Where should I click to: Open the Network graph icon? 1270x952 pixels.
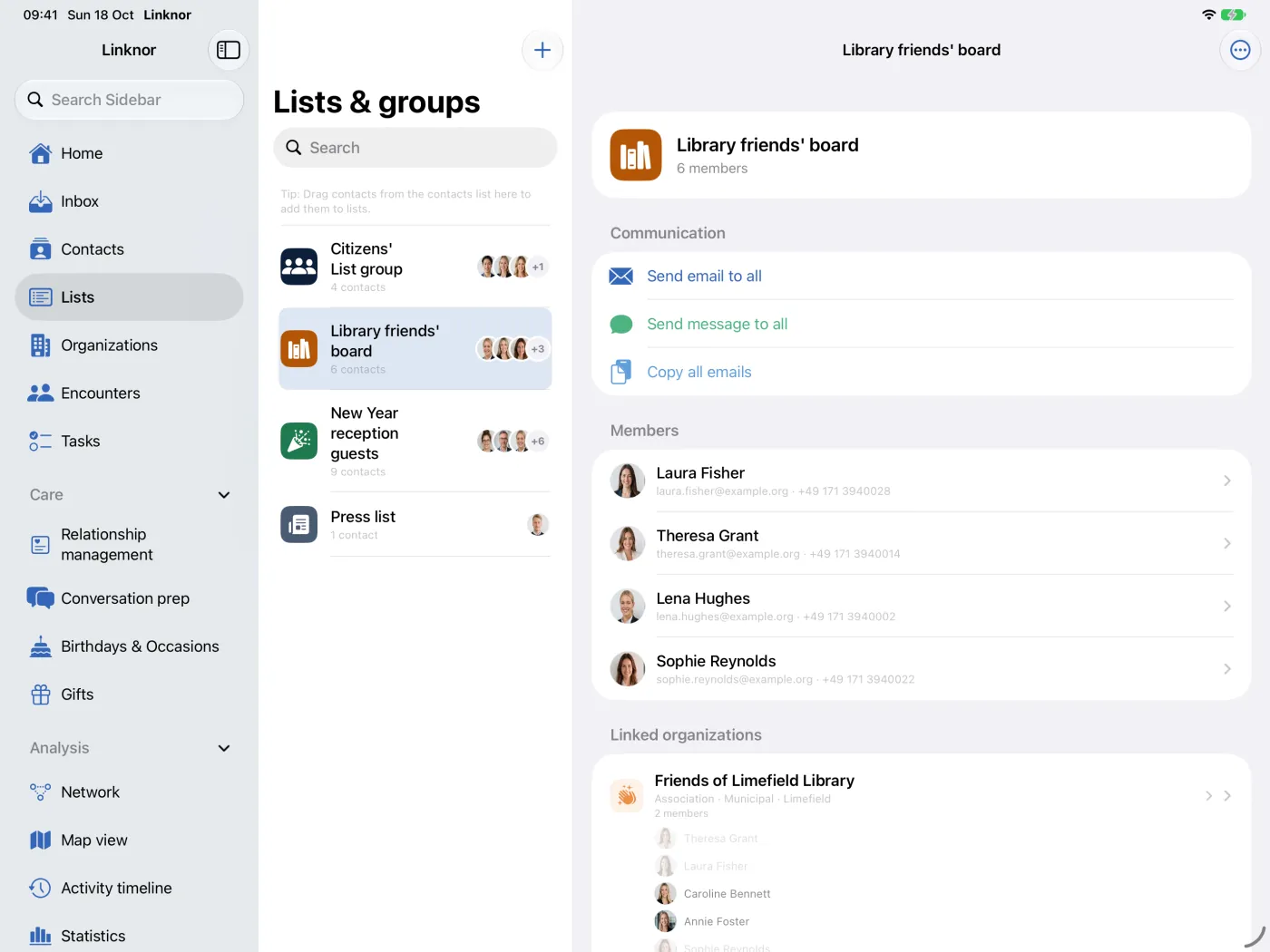click(x=41, y=792)
